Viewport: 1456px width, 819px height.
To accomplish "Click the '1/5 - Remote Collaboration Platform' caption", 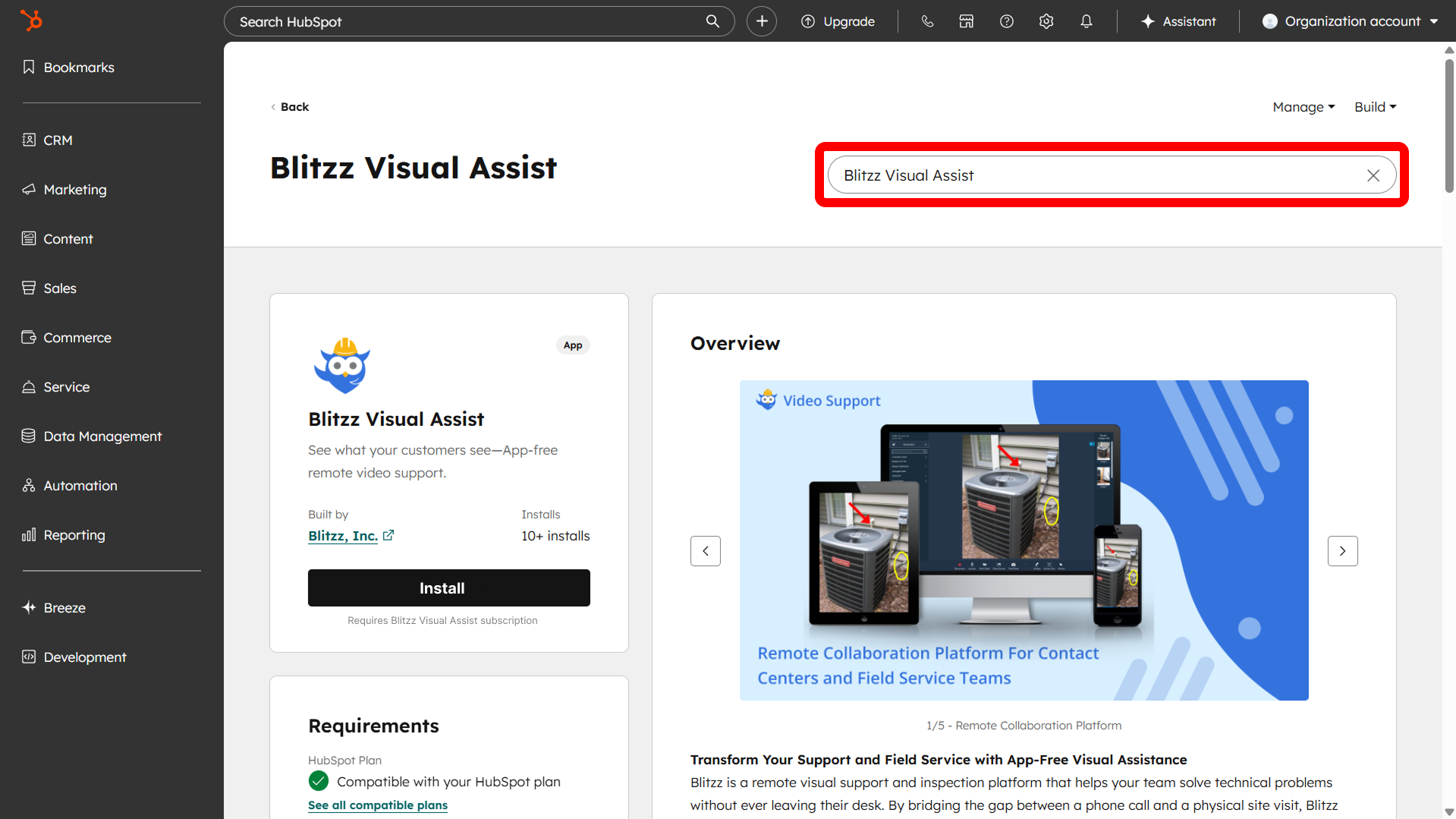I will pos(1024,726).
